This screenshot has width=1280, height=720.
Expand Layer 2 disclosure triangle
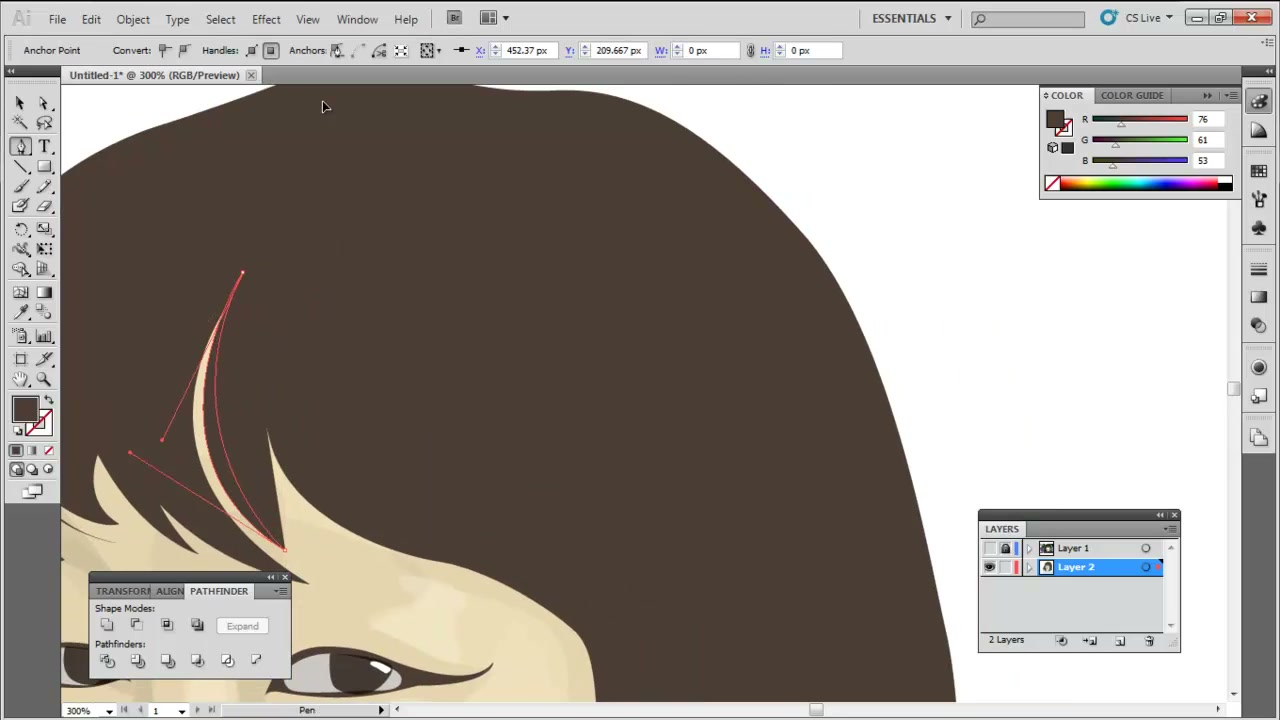click(1030, 567)
